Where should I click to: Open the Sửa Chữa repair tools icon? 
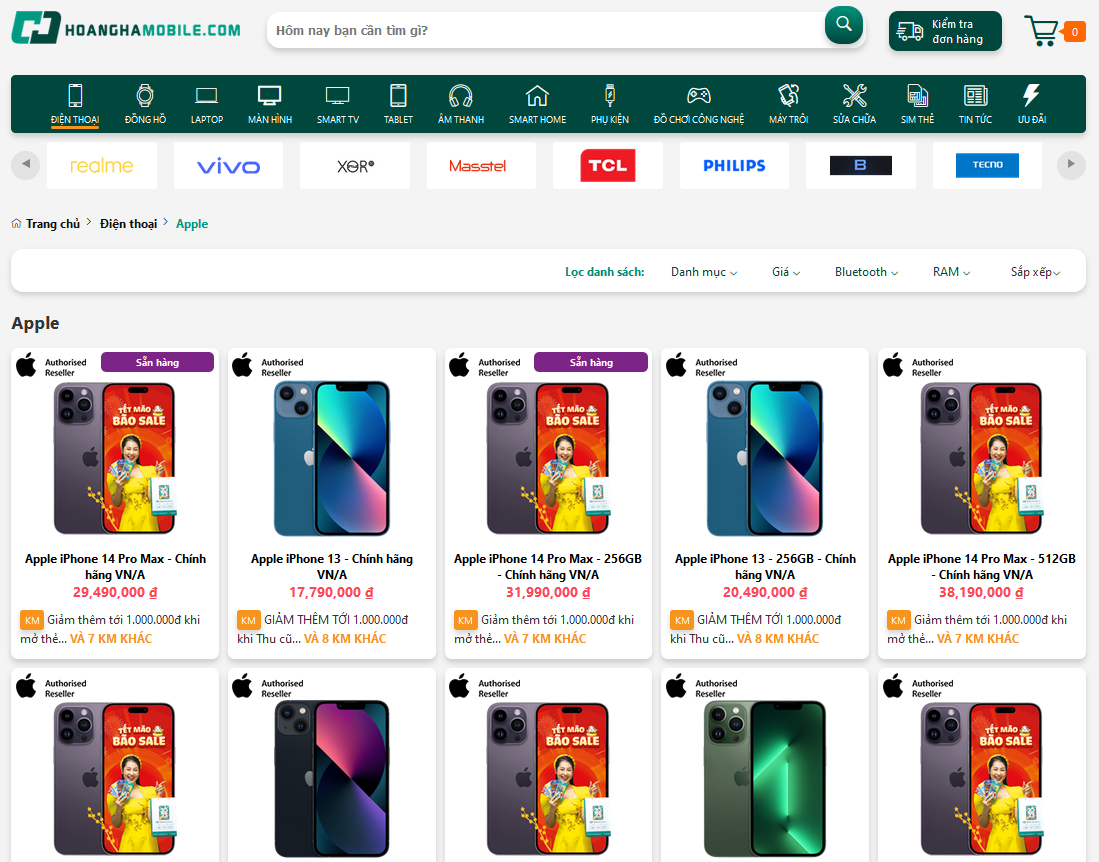(x=854, y=96)
